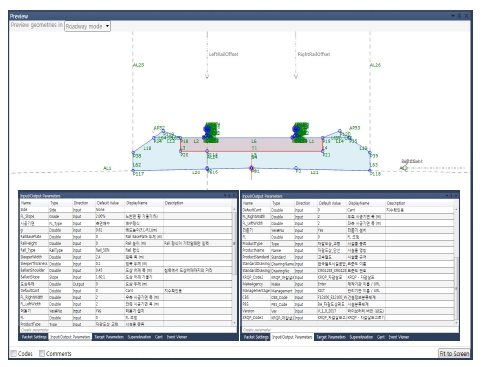
Task: Open the Preview panel options arrow
Action: click(453, 16)
